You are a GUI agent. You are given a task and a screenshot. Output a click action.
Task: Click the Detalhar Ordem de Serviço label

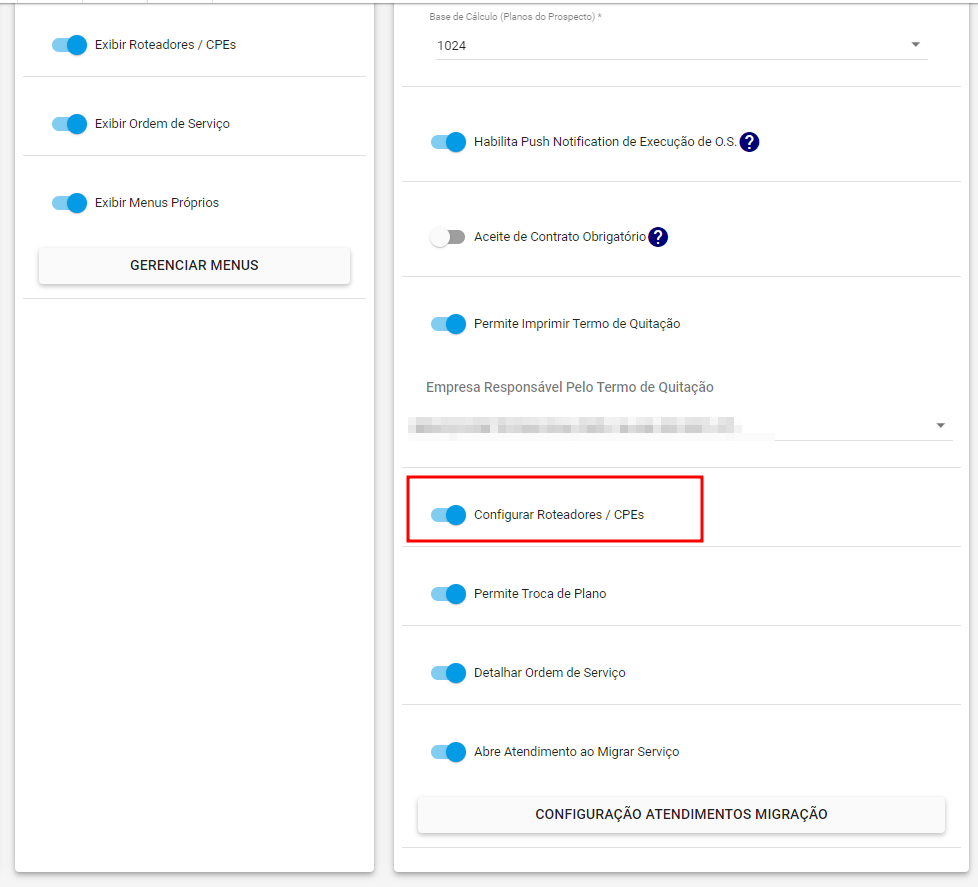[550, 673]
